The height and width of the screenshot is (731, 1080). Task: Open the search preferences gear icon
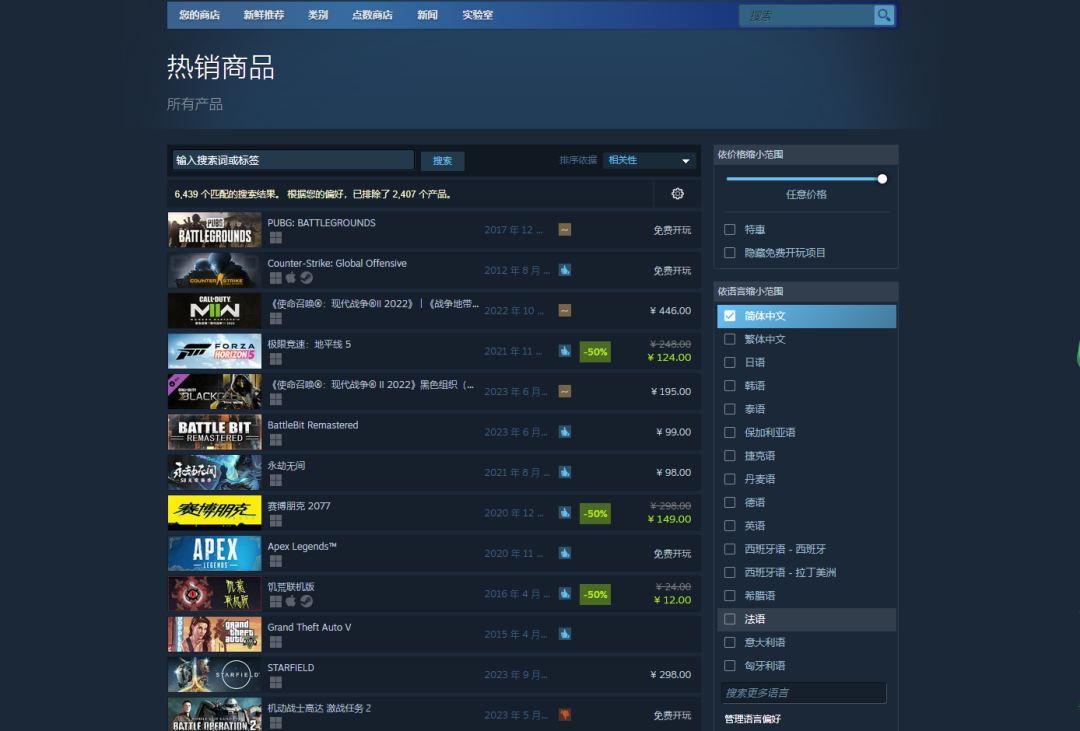click(678, 194)
